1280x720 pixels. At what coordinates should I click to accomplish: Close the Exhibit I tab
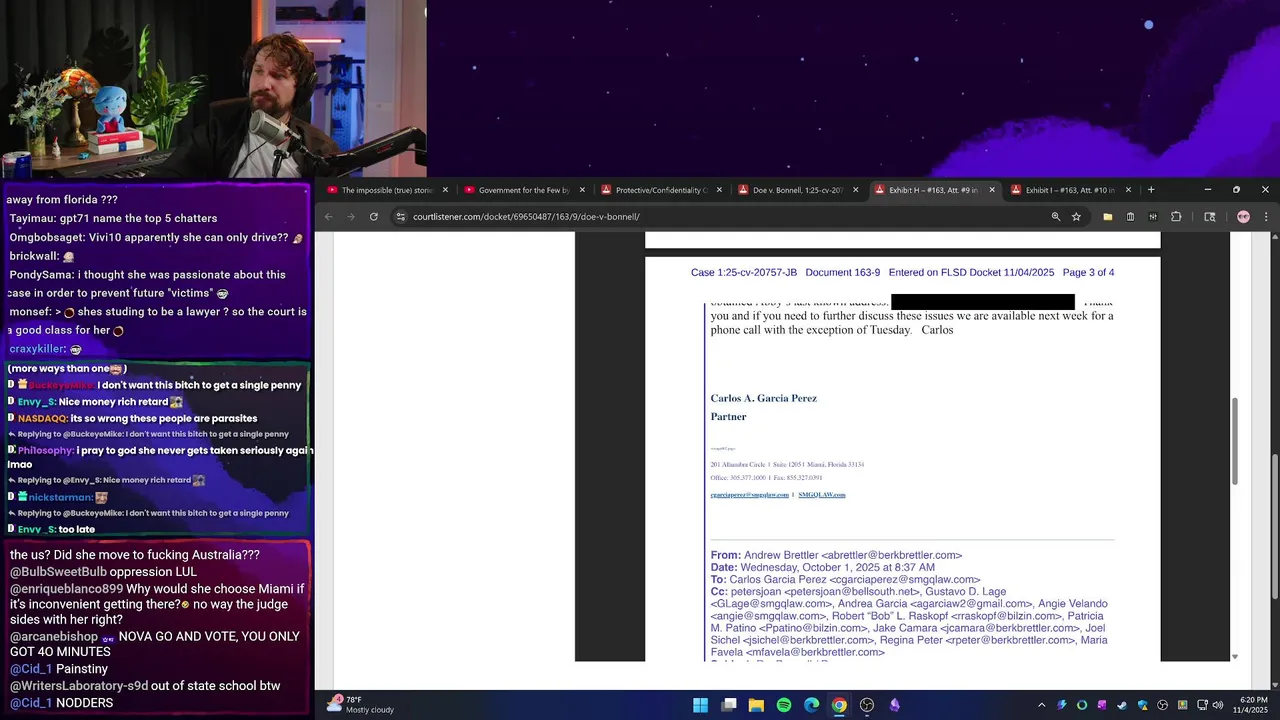[1129, 190]
